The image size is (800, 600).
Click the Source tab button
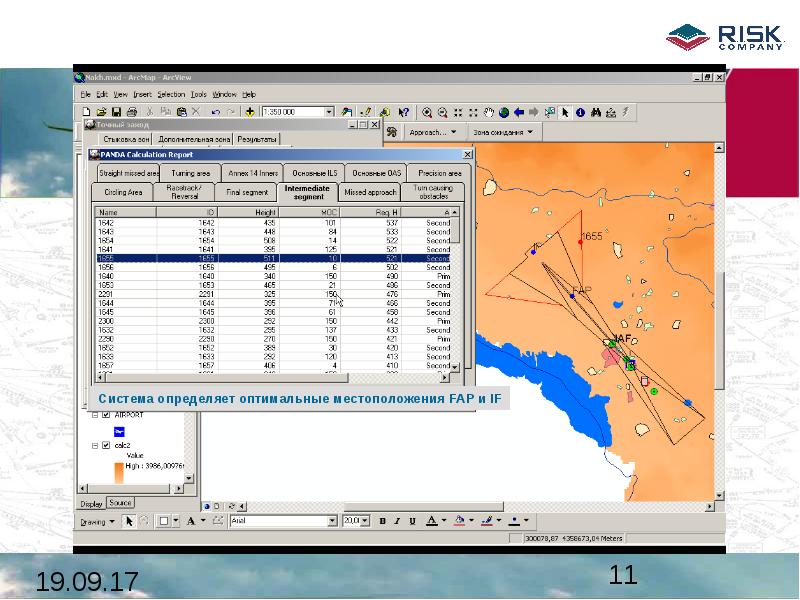[x=120, y=503]
